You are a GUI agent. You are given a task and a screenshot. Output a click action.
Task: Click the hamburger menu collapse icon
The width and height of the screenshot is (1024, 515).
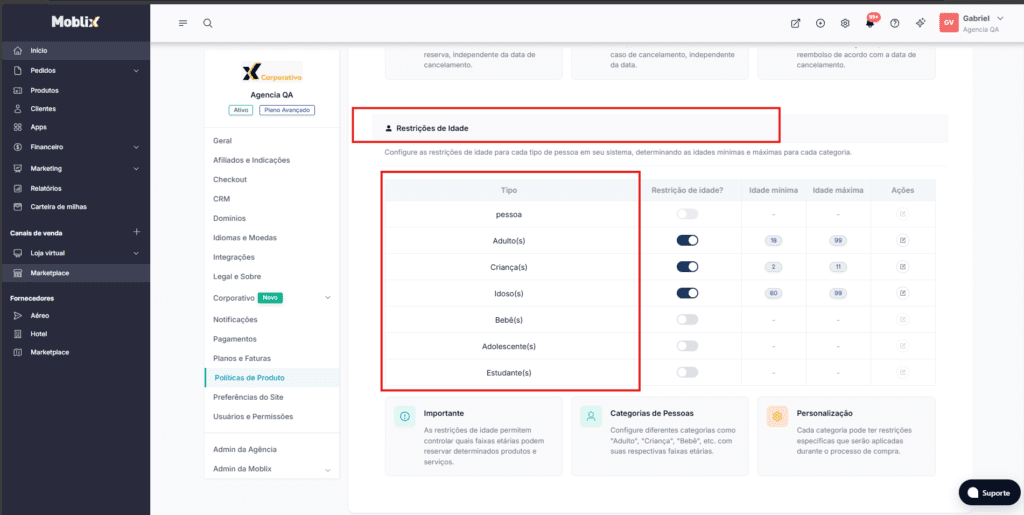point(183,23)
